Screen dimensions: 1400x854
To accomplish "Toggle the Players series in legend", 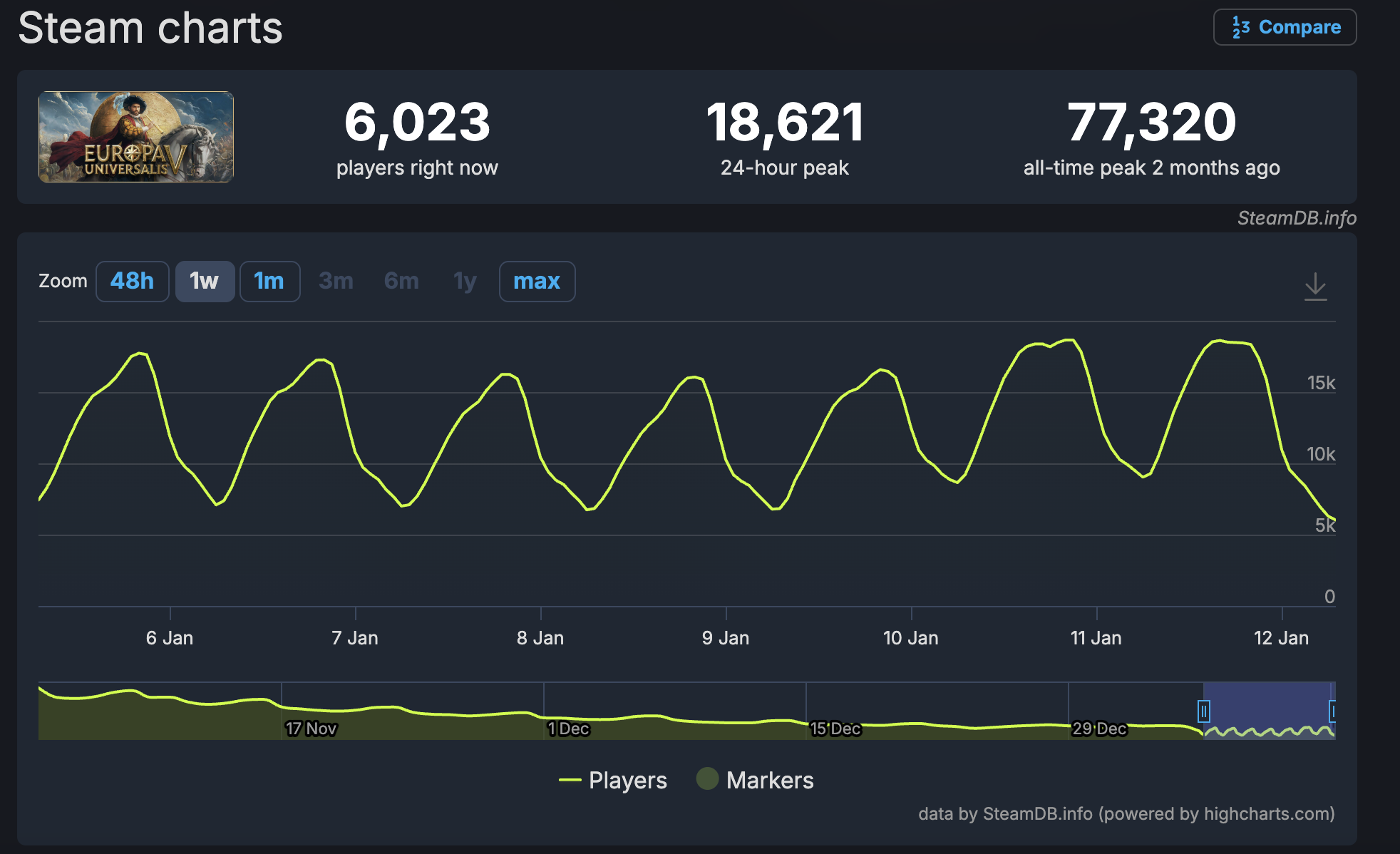I will coord(627,780).
